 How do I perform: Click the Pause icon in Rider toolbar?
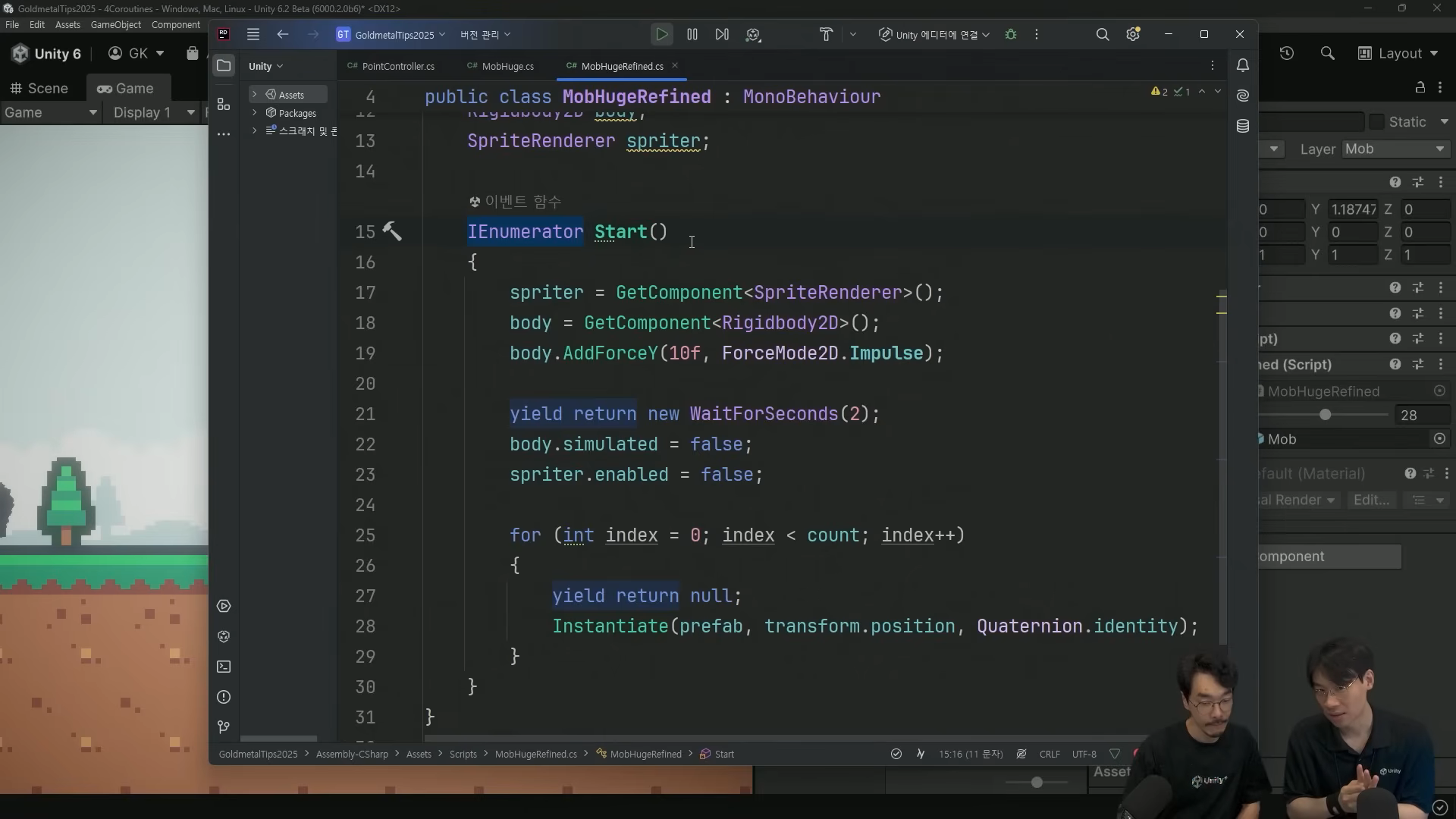point(692,35)
